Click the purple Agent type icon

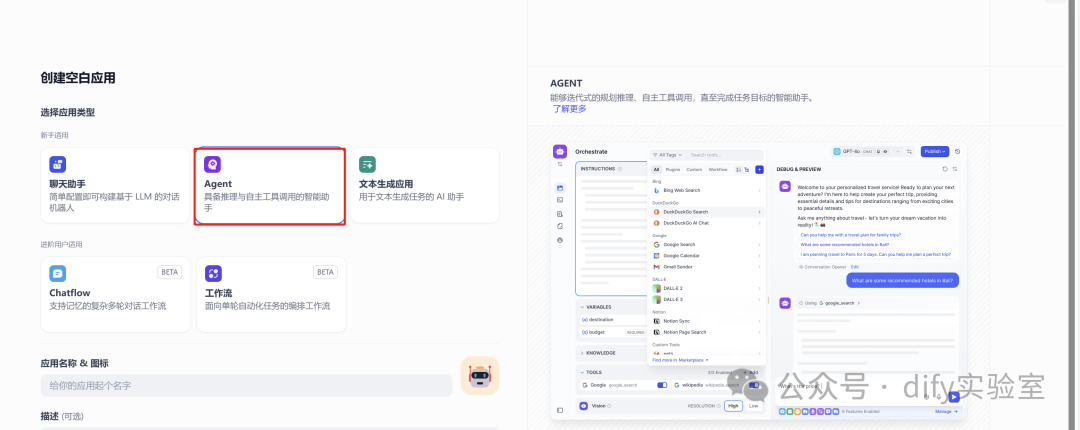coord(213,164)
